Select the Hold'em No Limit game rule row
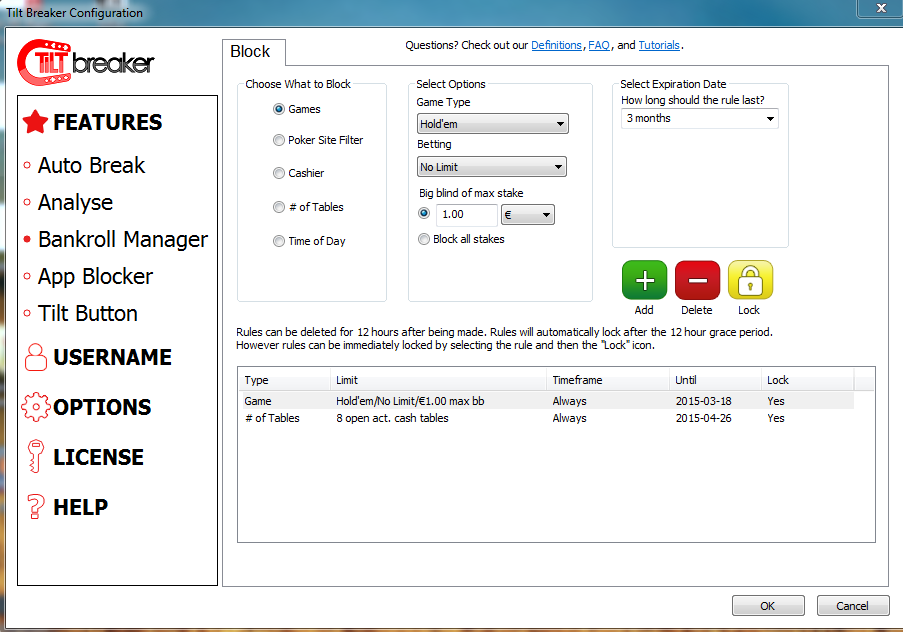 click(x=546, y=401)
